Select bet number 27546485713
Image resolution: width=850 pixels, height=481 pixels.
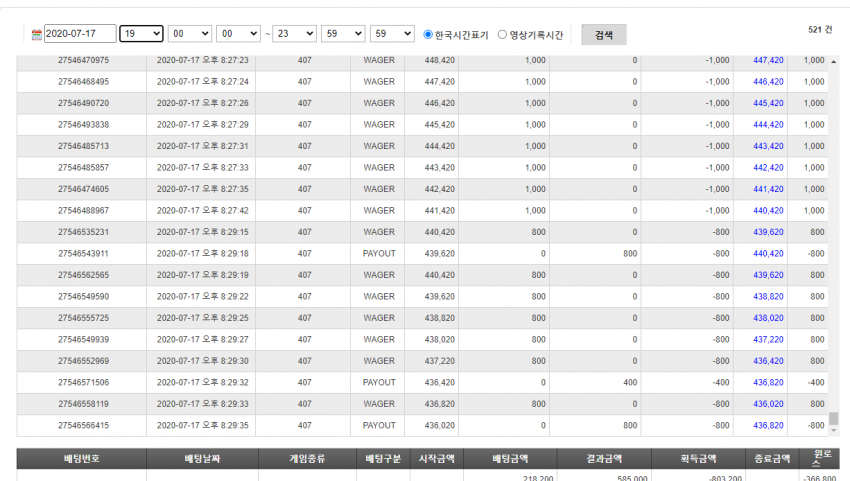[x=83, y=146]
